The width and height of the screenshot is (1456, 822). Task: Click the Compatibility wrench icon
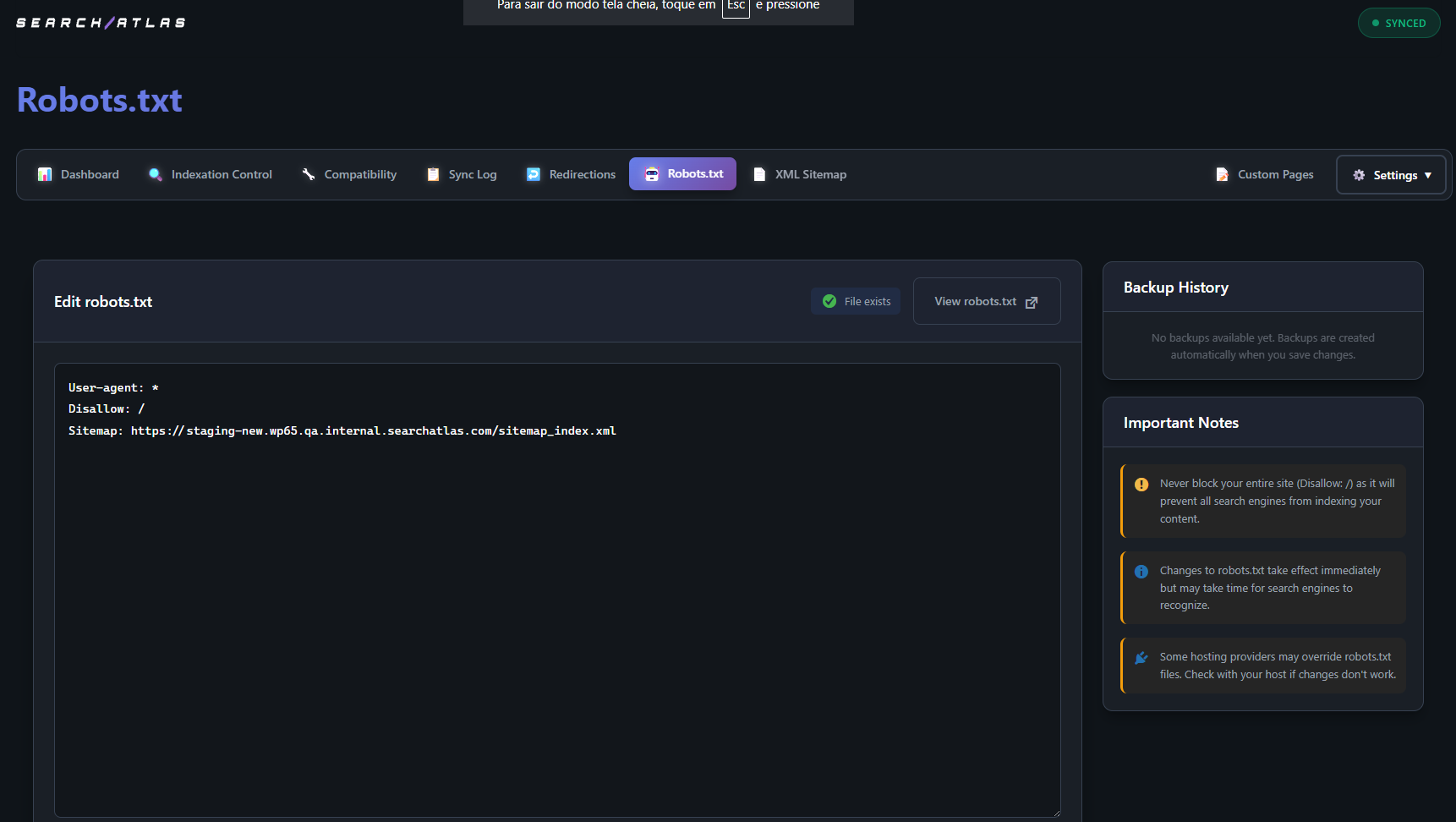pyautogui.click(x=309, y=174)
